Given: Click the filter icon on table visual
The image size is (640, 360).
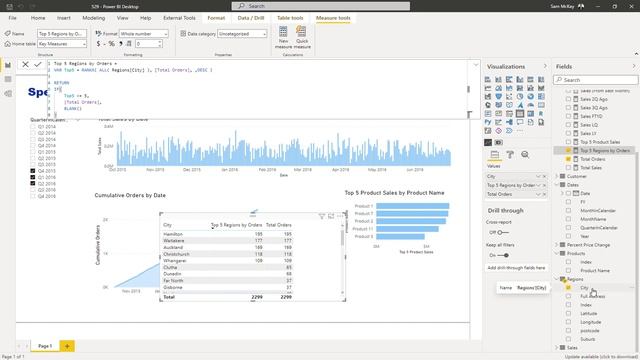Looking at the screenshot, I should click(322, 216).
